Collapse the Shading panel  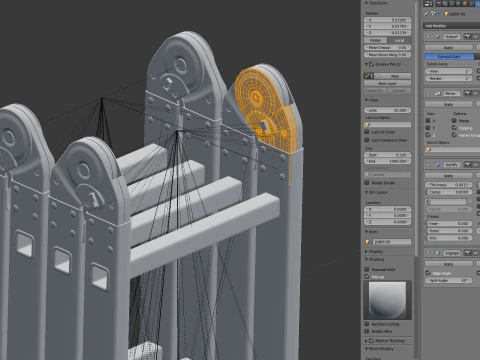[366, 259]
